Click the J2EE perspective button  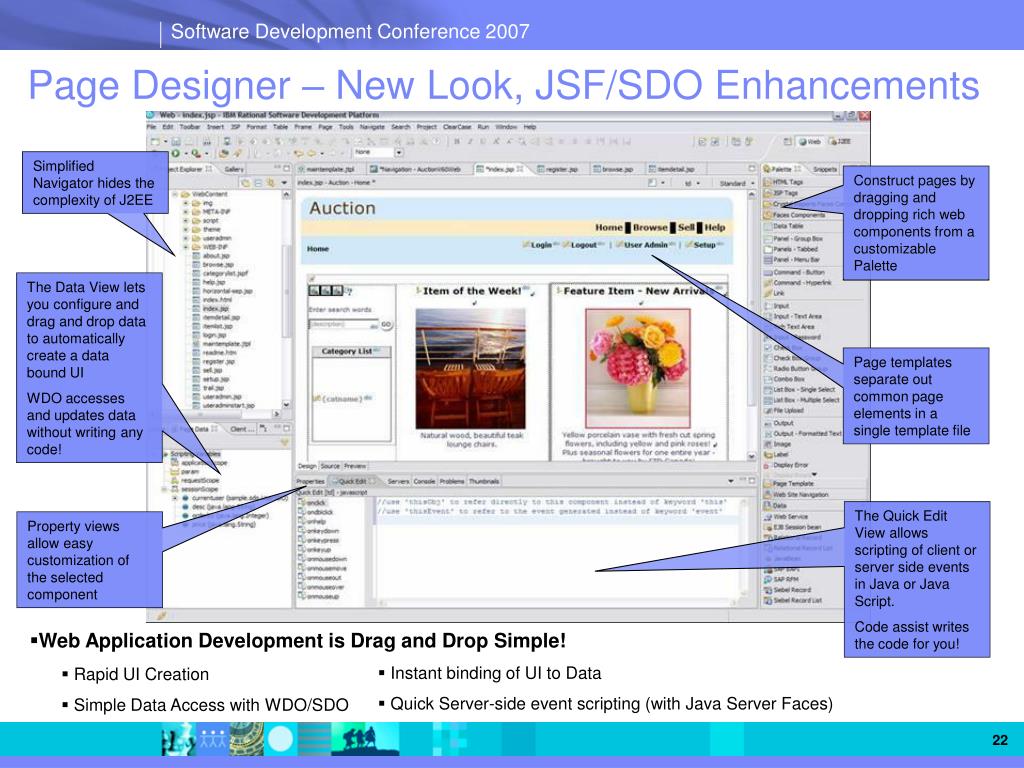point(840,141)
